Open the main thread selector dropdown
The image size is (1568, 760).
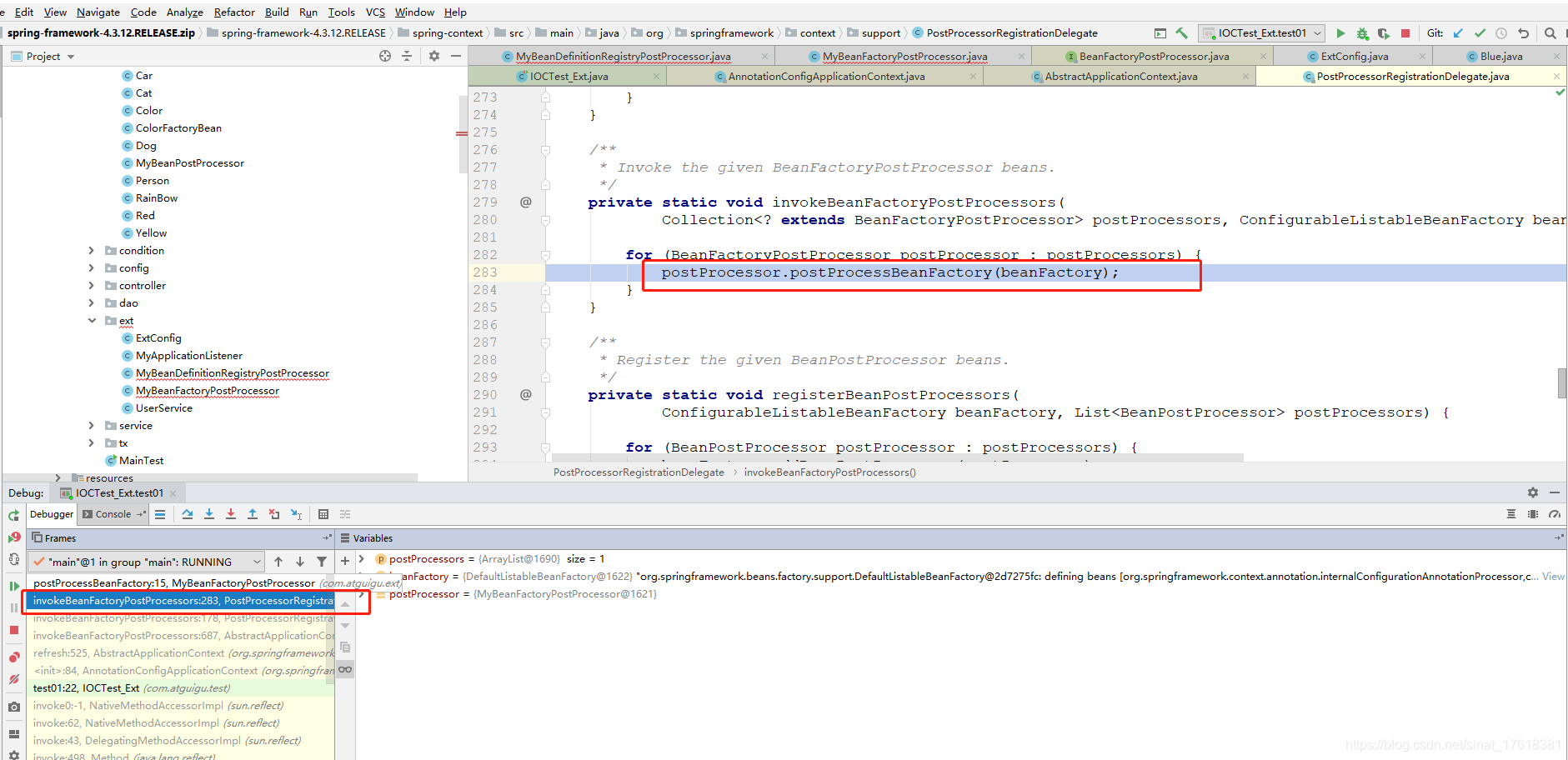point(147,562)
